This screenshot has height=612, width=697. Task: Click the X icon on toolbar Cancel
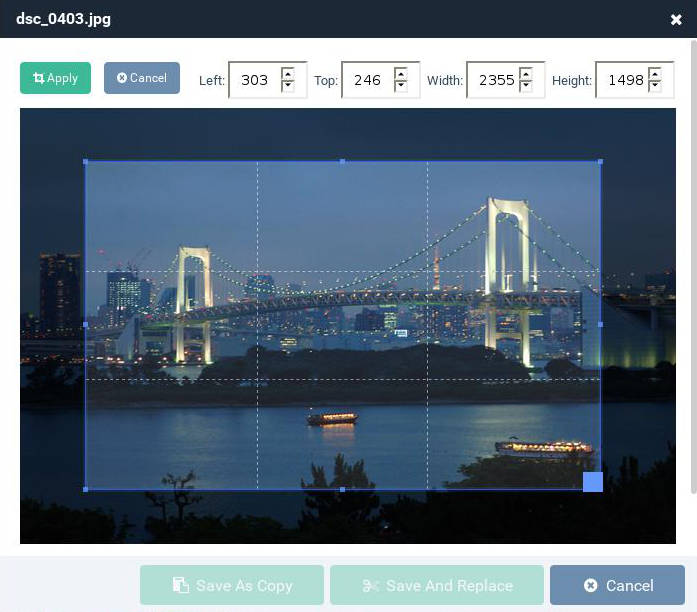coord(122,78)
